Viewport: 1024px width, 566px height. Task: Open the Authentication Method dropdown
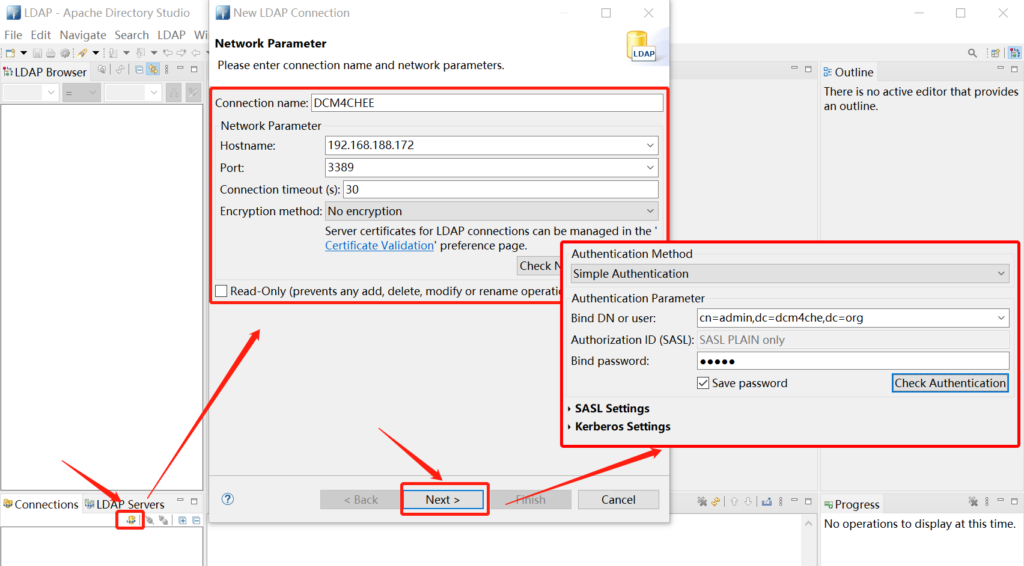pyautogui.click(x=1001, y=274)
